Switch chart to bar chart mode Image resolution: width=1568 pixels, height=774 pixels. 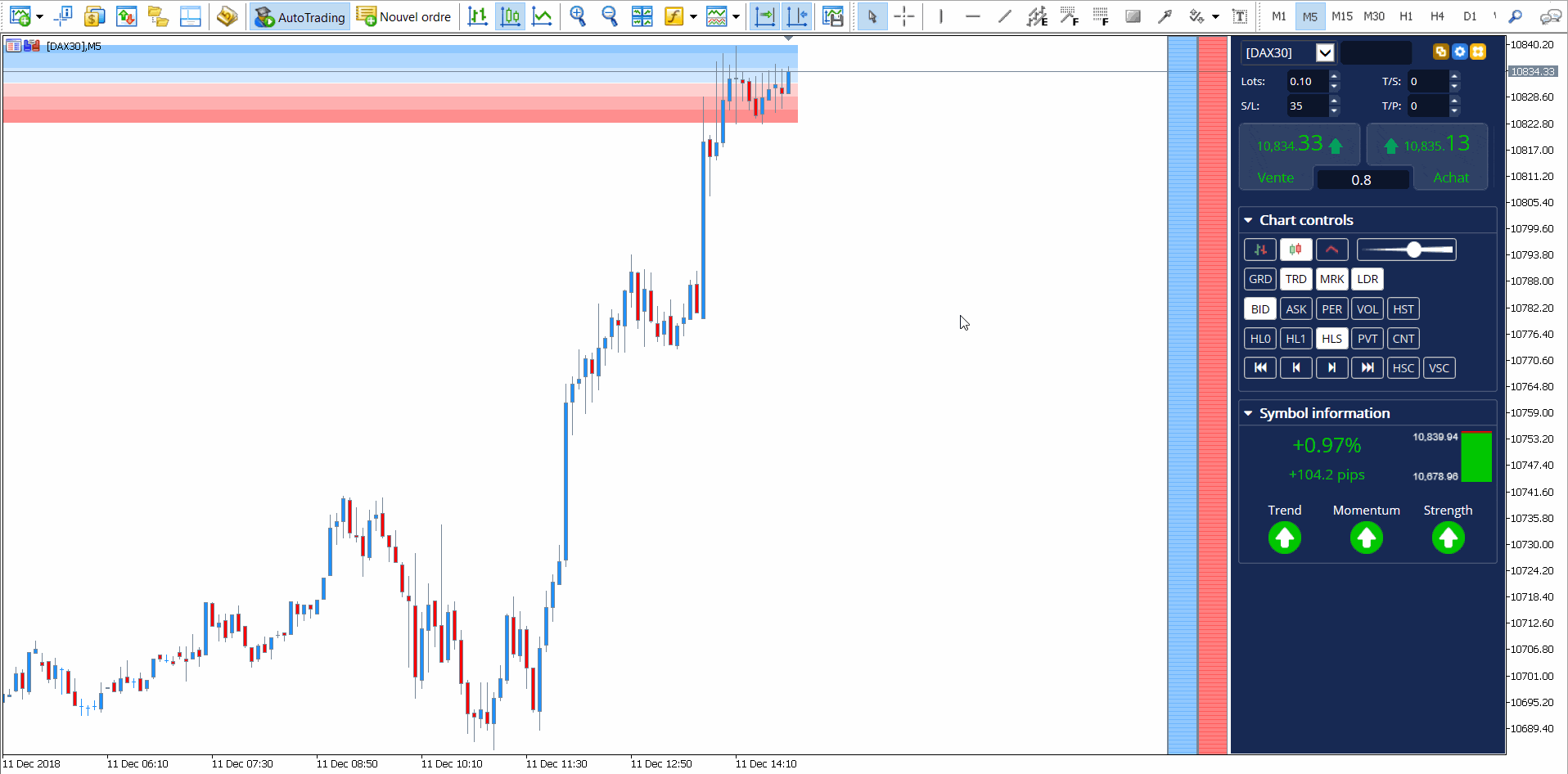point(478,16)
